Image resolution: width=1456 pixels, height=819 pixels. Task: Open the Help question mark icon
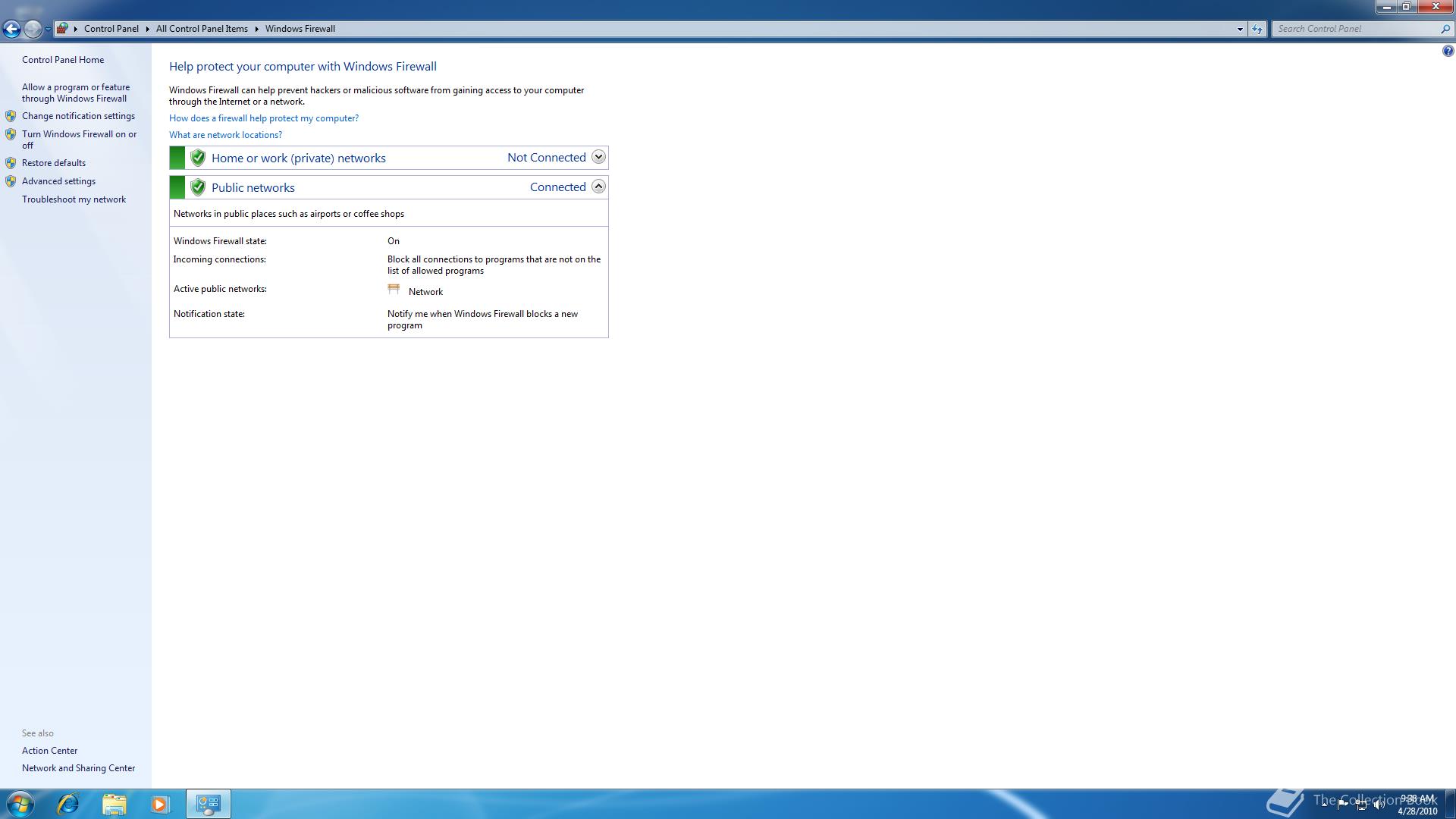tap(1448, 51)
